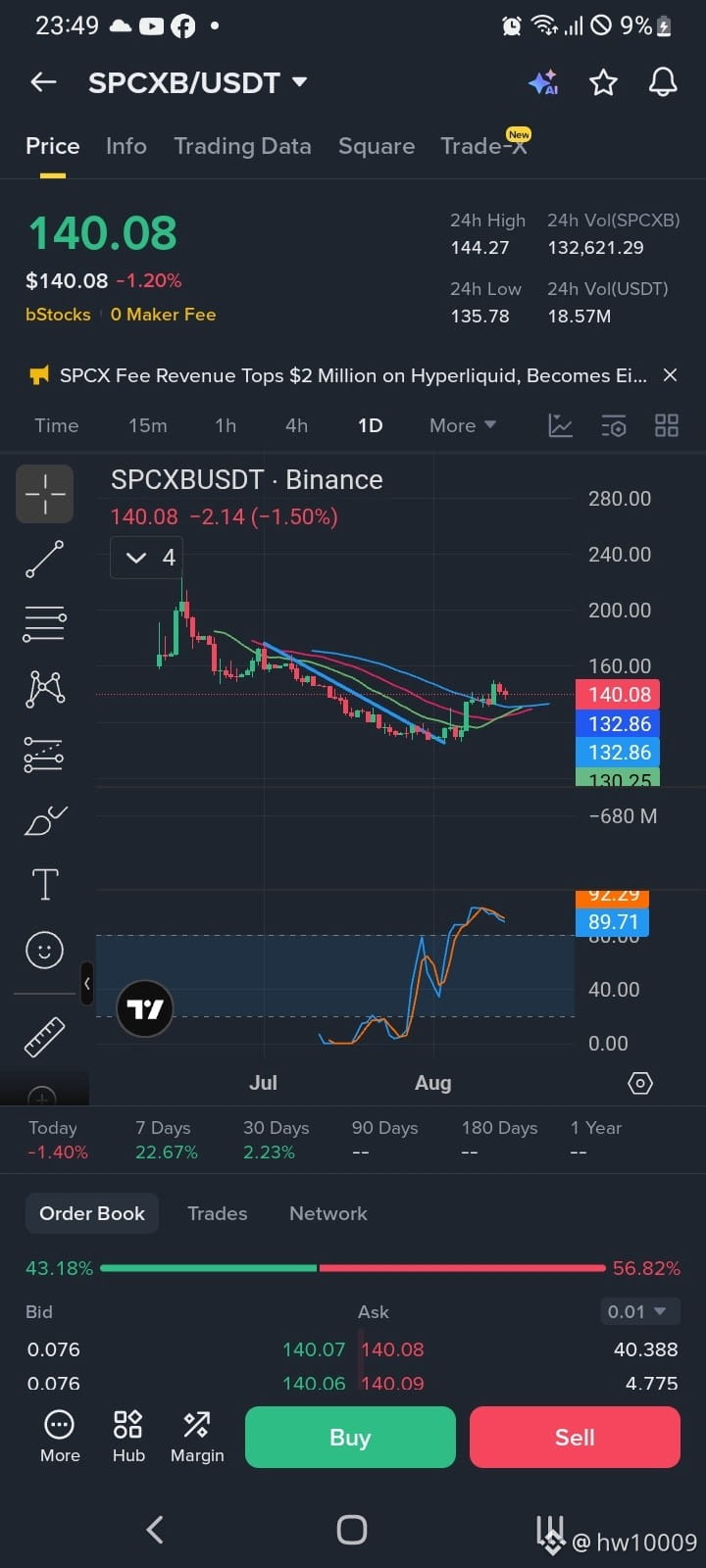Tap the bStocks label
This screenshot has height=1568, width=706.
coord(58,315)
